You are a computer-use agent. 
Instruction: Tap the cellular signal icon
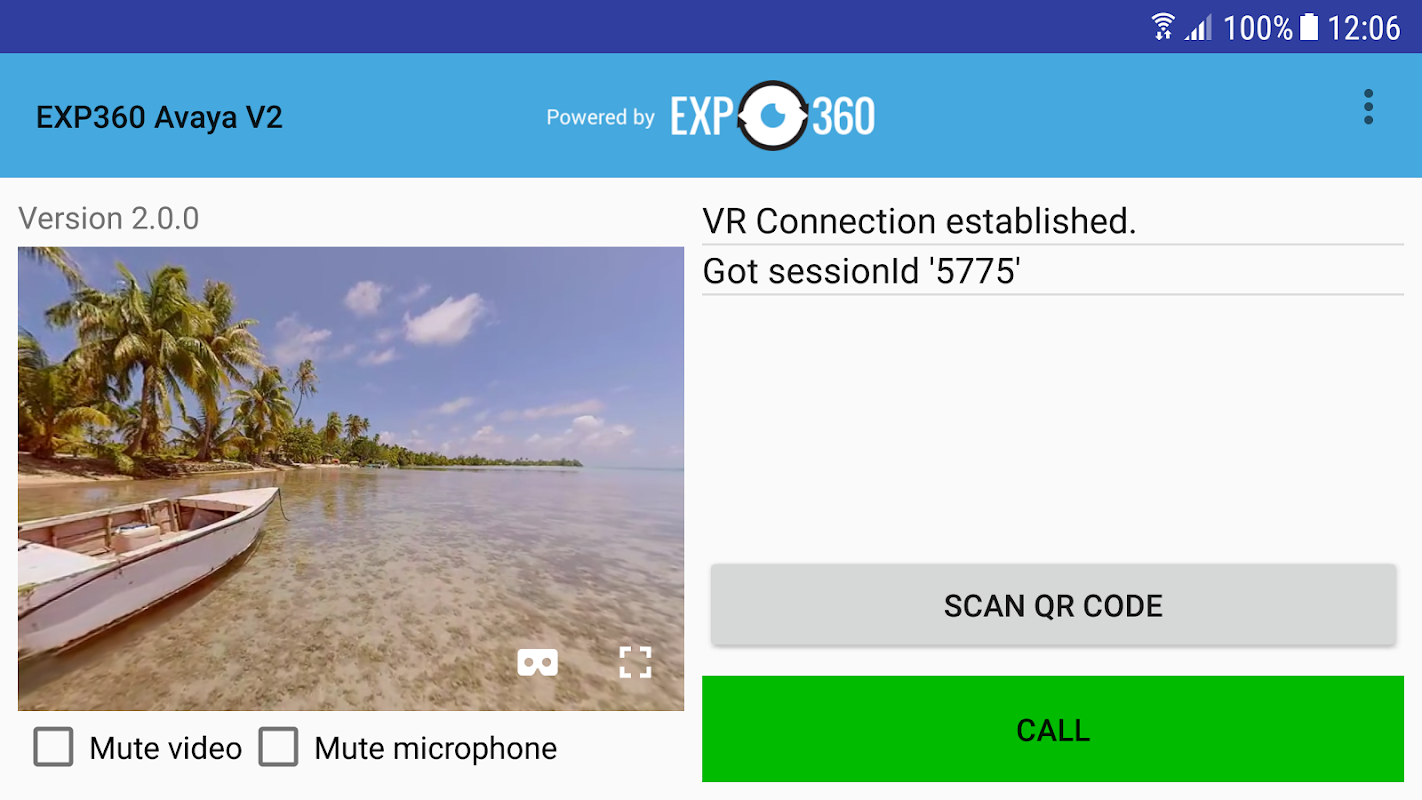coord(1198,27)
